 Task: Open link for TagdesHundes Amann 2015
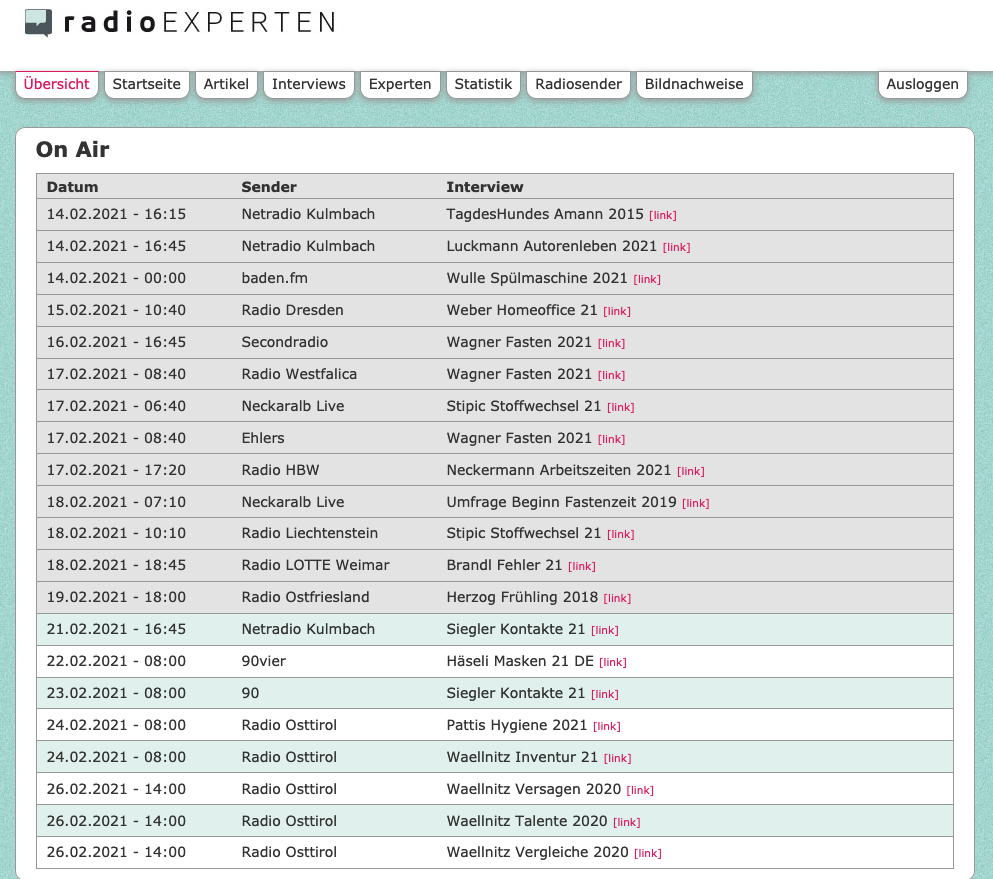[x=662, y=215]
